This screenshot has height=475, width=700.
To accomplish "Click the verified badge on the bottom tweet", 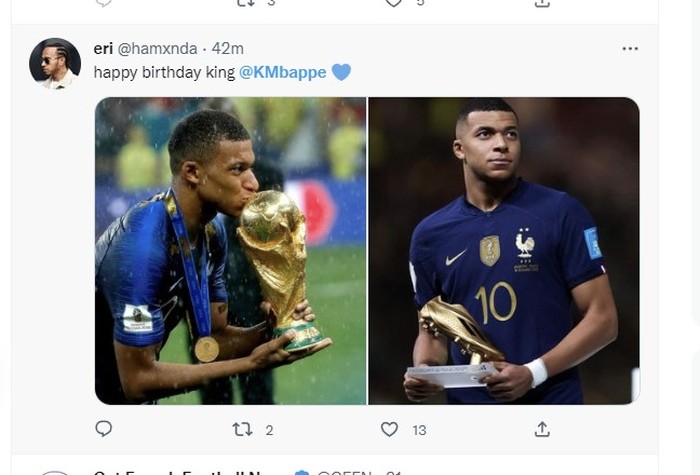I will click(302, 472).
